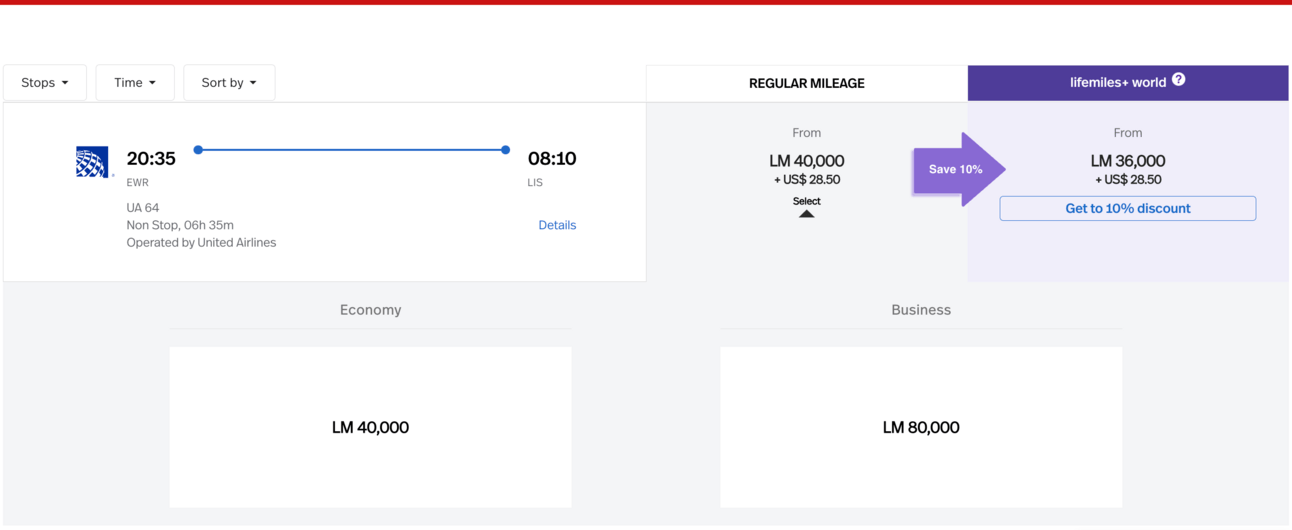The image size is (1292, 530).
Task: Click the departure dot on the route line
Action: (198, 150)
